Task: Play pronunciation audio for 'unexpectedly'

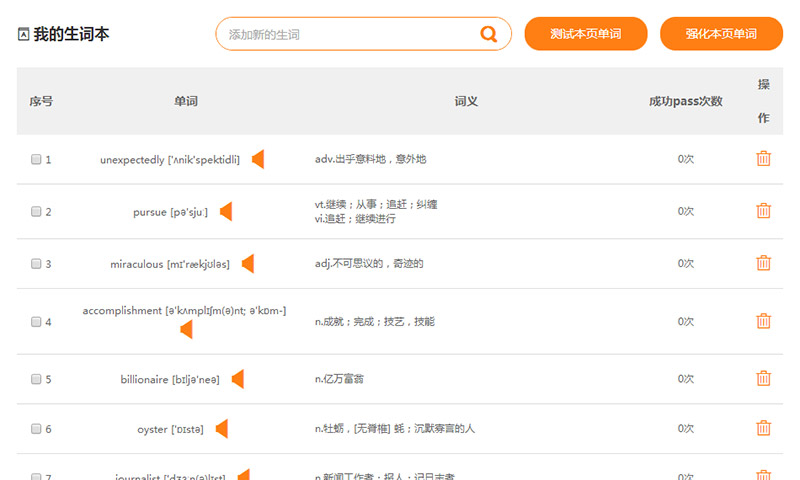Action: (258, 159)
